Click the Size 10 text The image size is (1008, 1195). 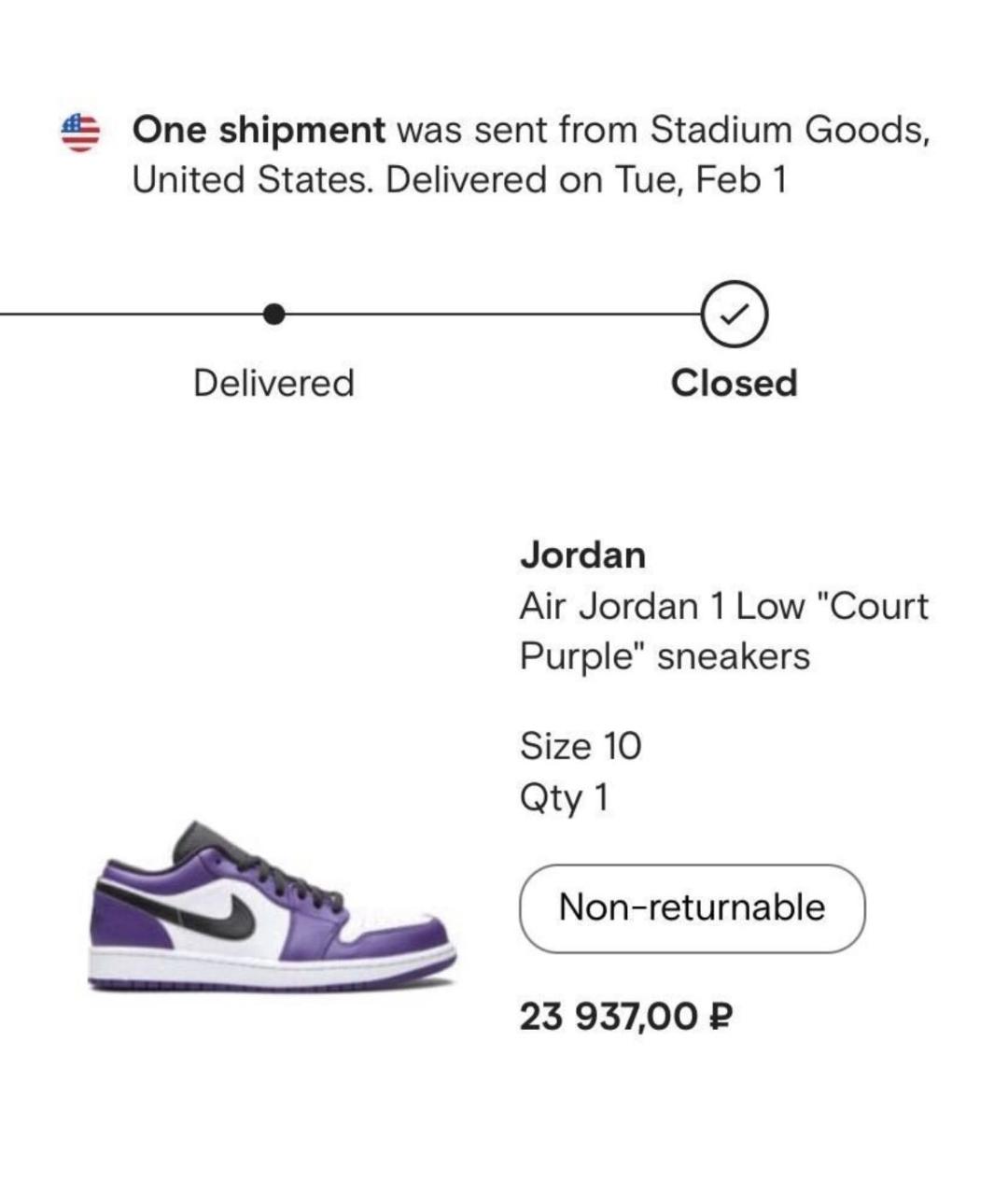coord(581,746)
